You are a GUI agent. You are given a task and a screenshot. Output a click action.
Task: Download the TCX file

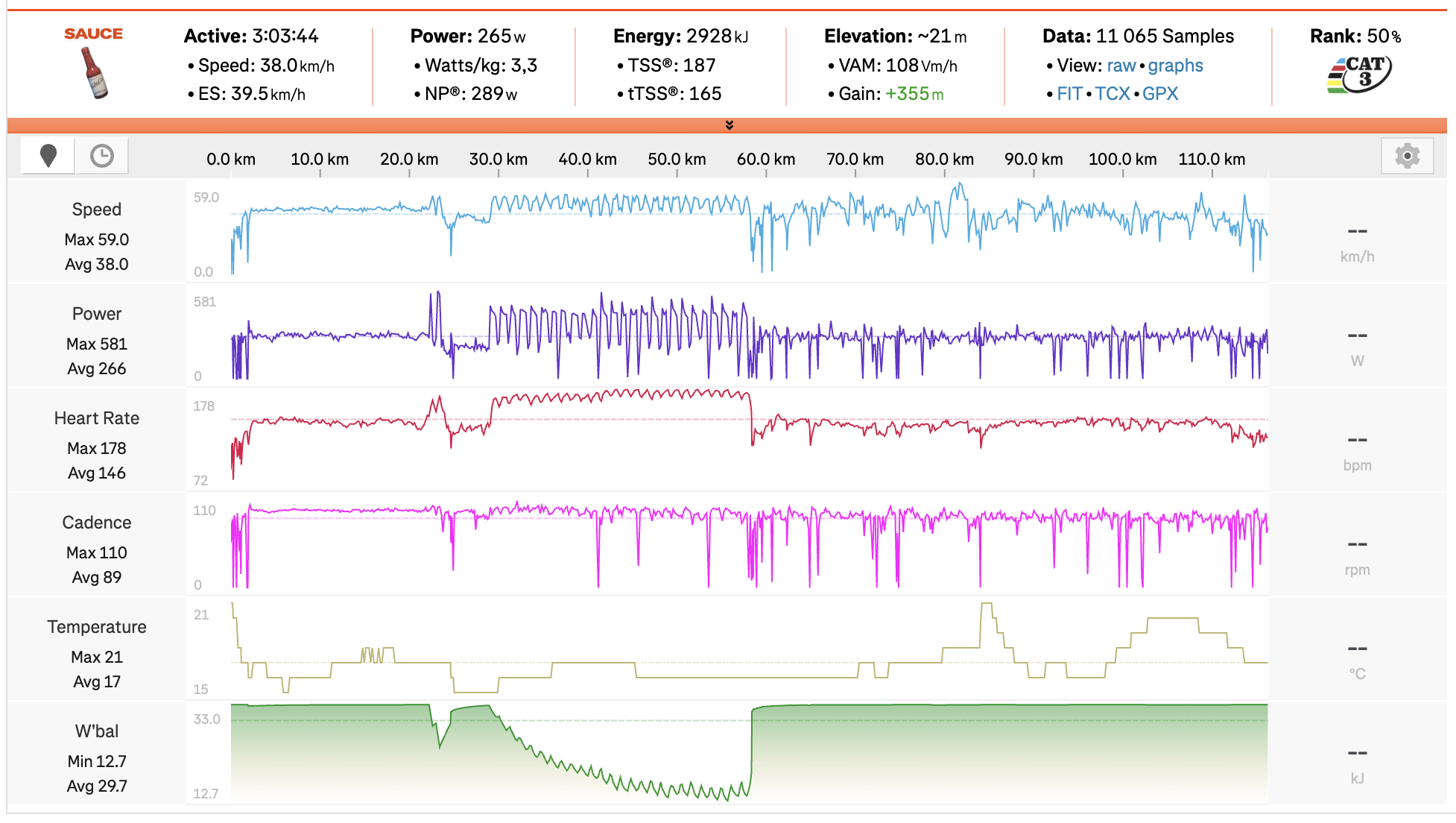[x=1112, y=94]
